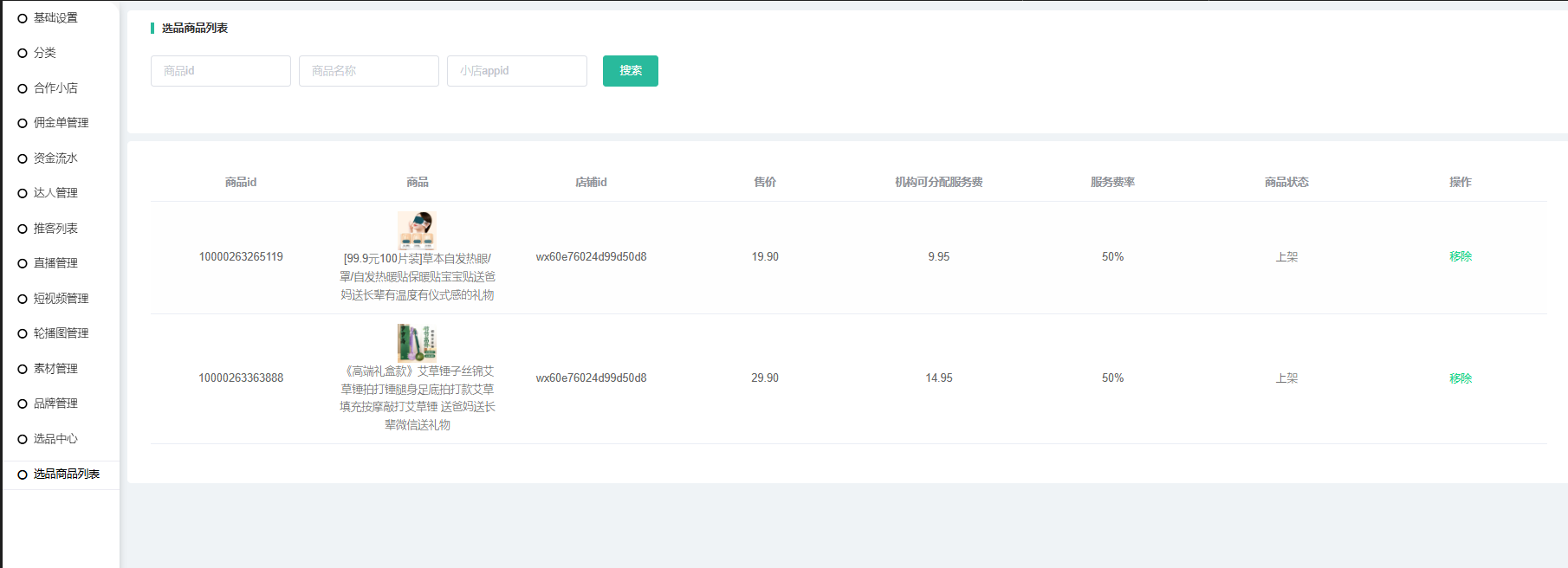Select 素材管理 in the sidebar
1568x568 pixels.
55,369
